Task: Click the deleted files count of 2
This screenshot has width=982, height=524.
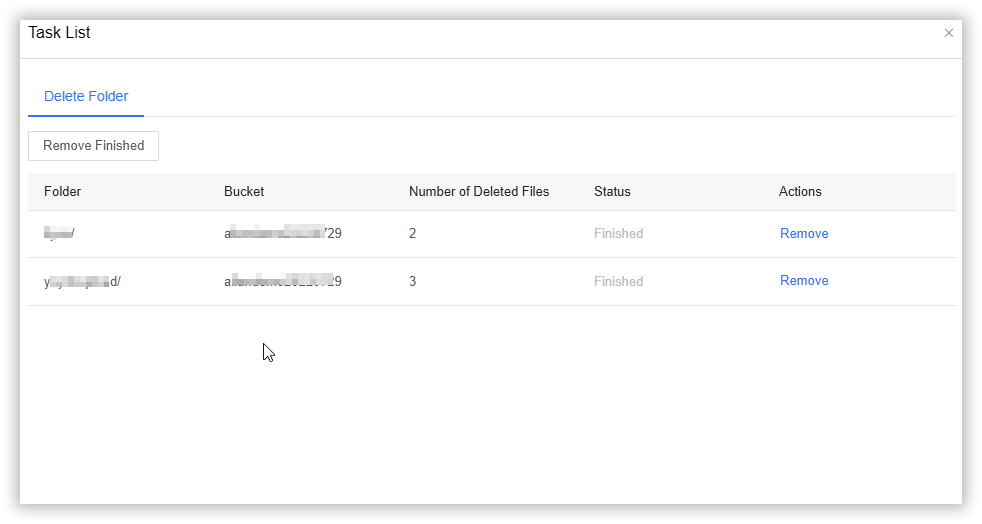Action: click(x=413, y=234)
